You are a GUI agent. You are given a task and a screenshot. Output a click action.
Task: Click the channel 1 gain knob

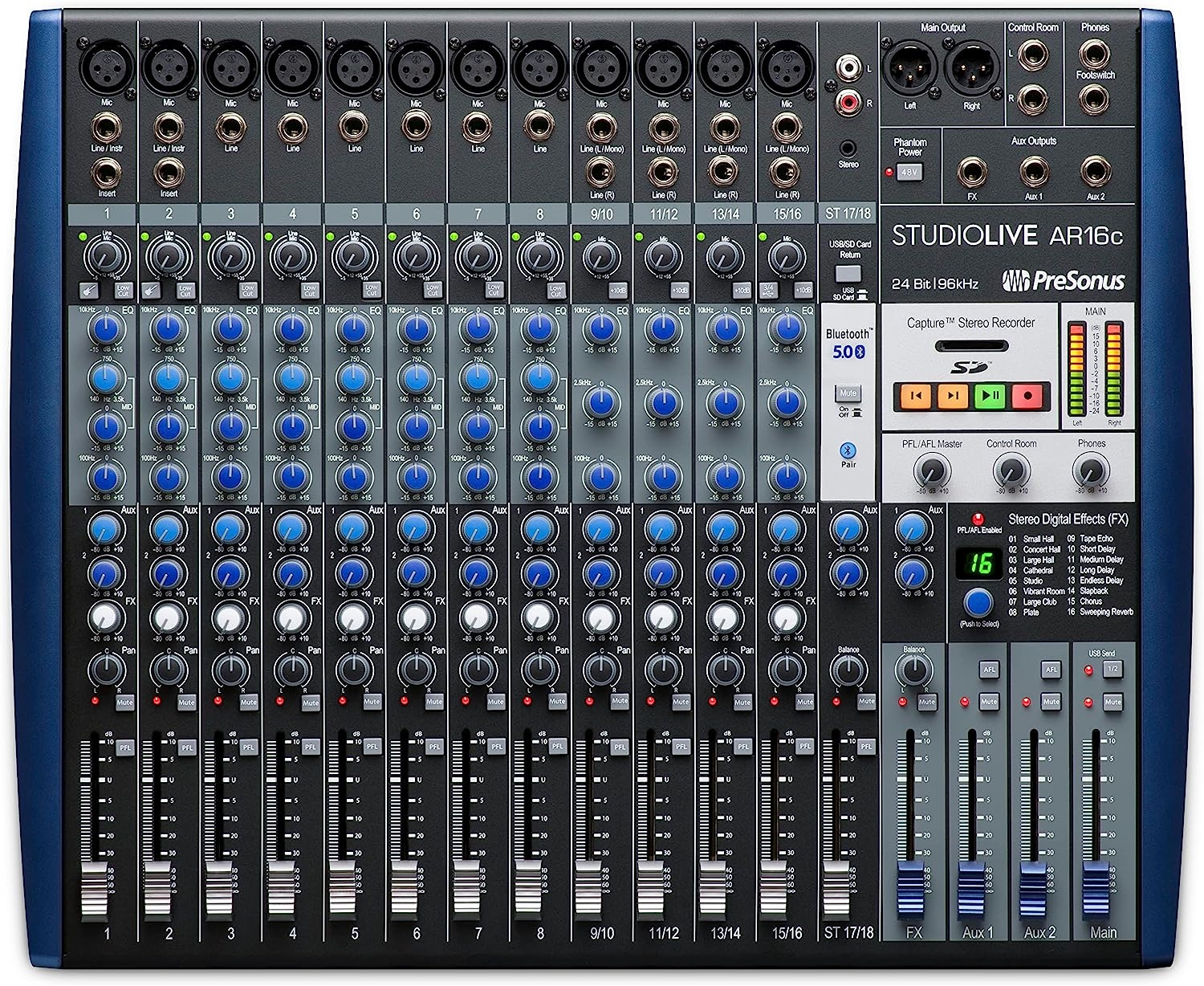(x=106, y=256)
